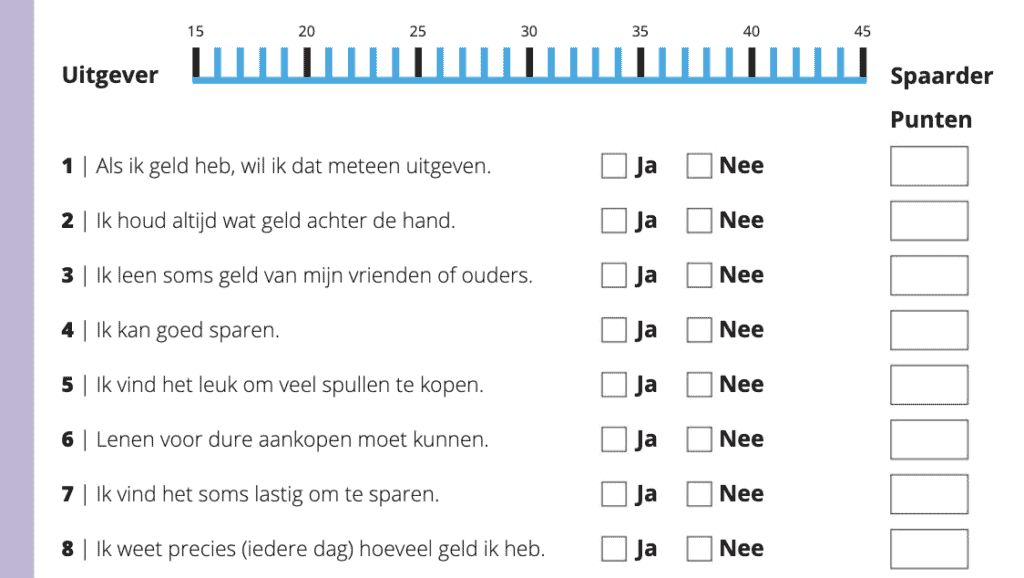This screenshot has width=1024, height=578.
Task: Click the 'Spaarder' label right of the scale
Action: 941,76
